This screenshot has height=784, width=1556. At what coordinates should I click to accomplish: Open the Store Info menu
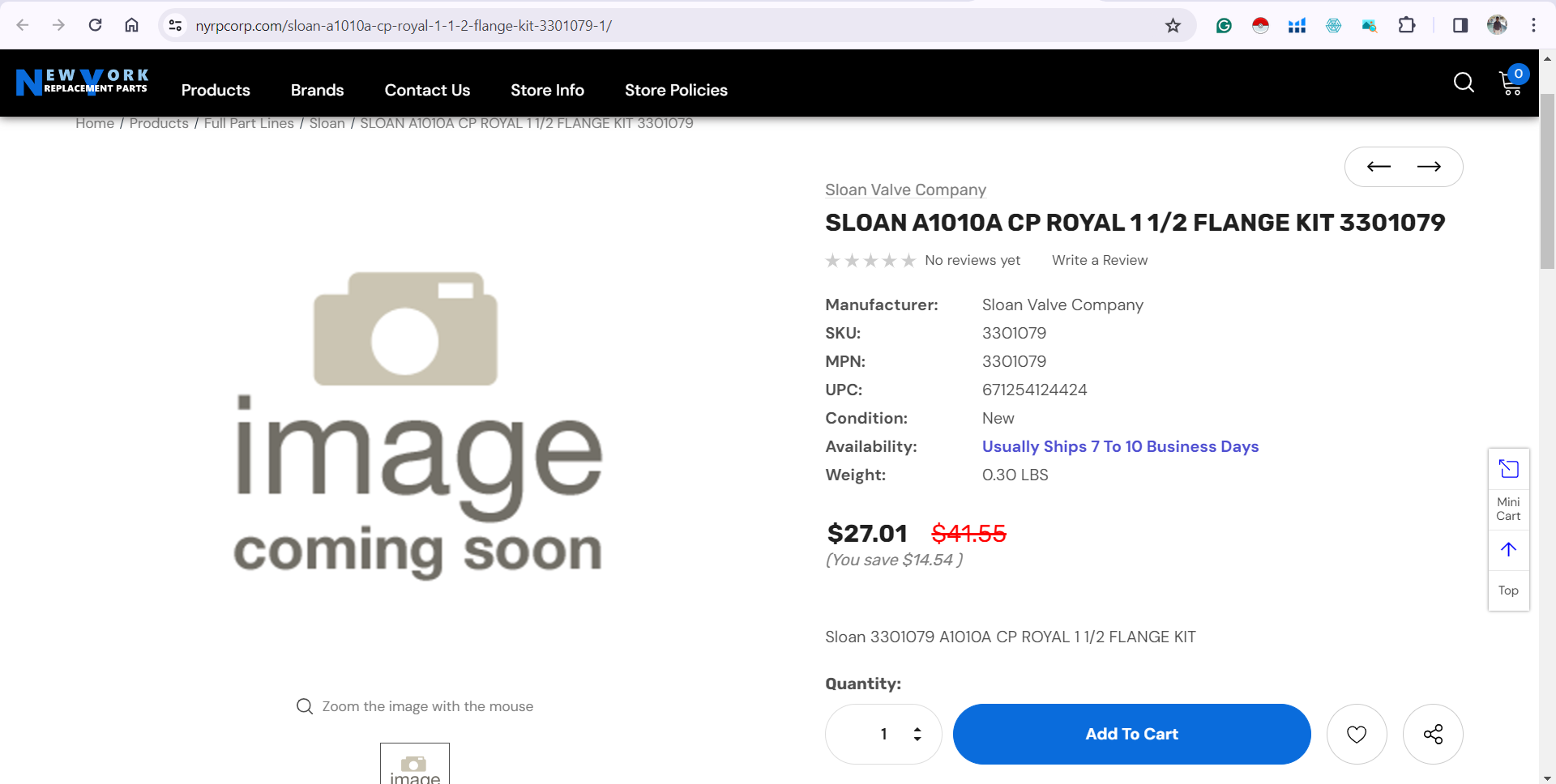click(x=547, y=90)
